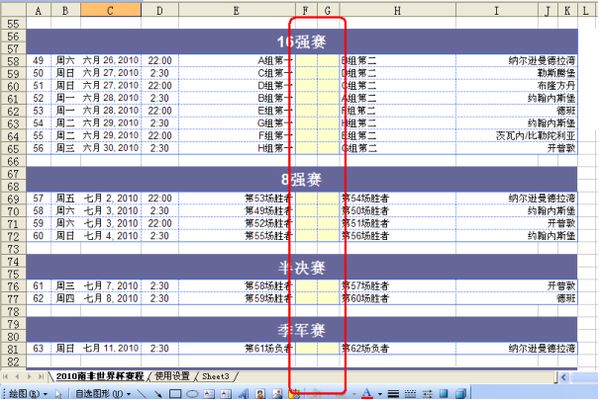Expand the 自选图形 (AutoShapes) menu
The image size is (600, 400).
[101, 393]
